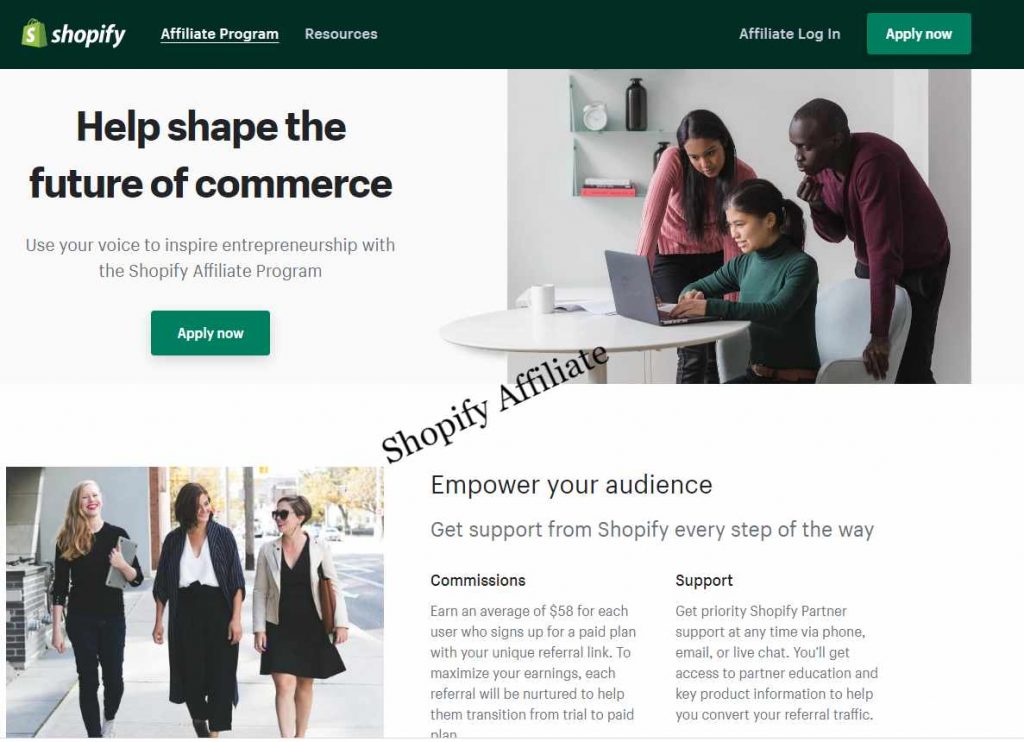Click the shopify wordmark in header
Screen dimensions: 1024x742
pos(88,34)
